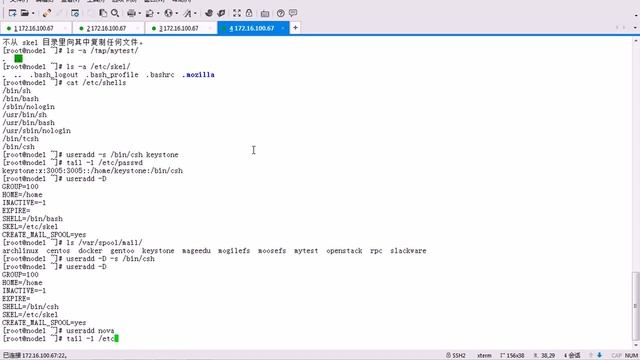
Task: Click connection status '172.16.100.67:22' text
Action: point(44,356)
